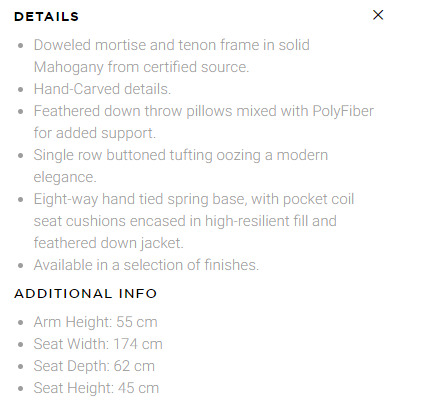Screen dimensions: 424x408
Task: Close the Details panel with the X
Action: point(378,15)
